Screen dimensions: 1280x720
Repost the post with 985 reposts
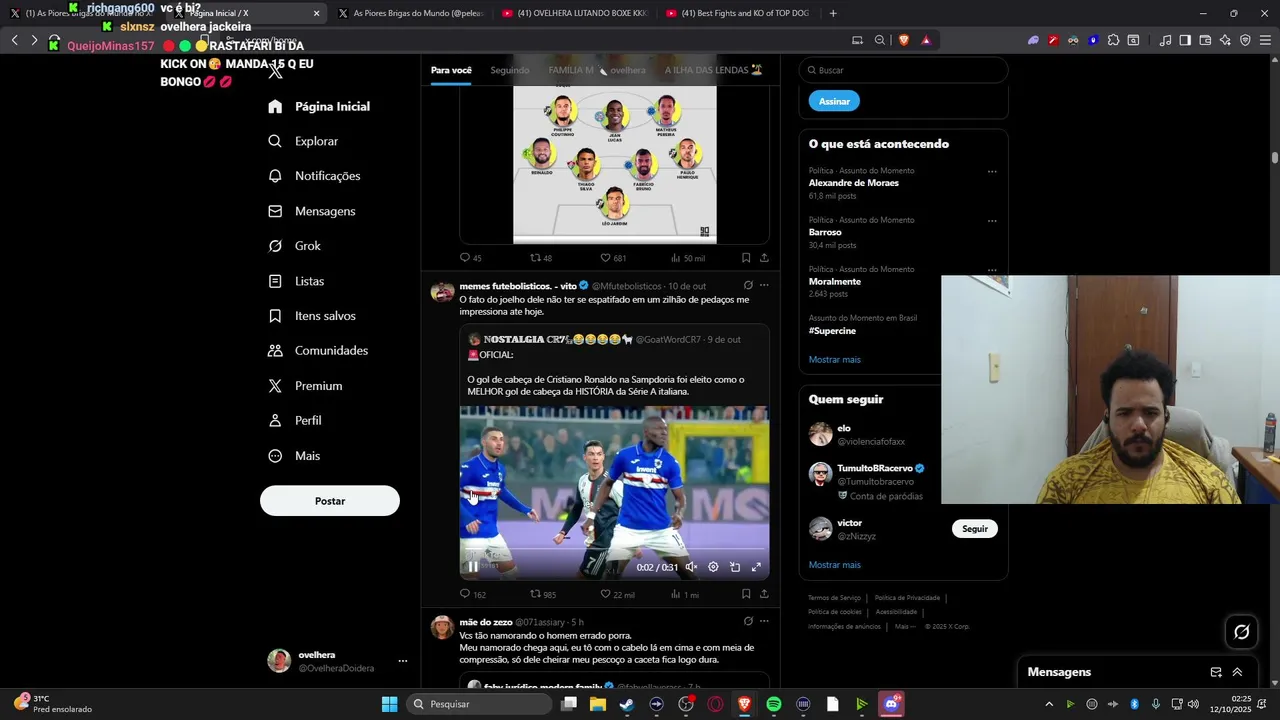coord(542,594)
